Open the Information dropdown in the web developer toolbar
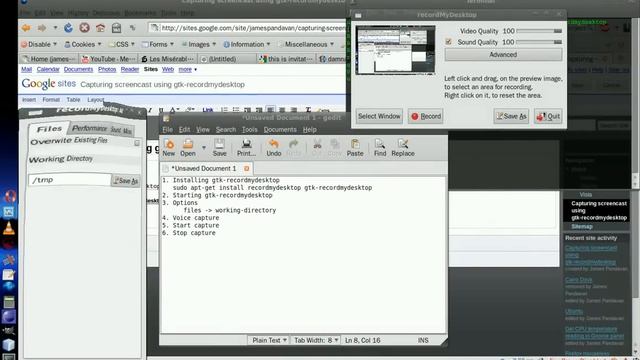640x360 pixels. pos(247,44)
